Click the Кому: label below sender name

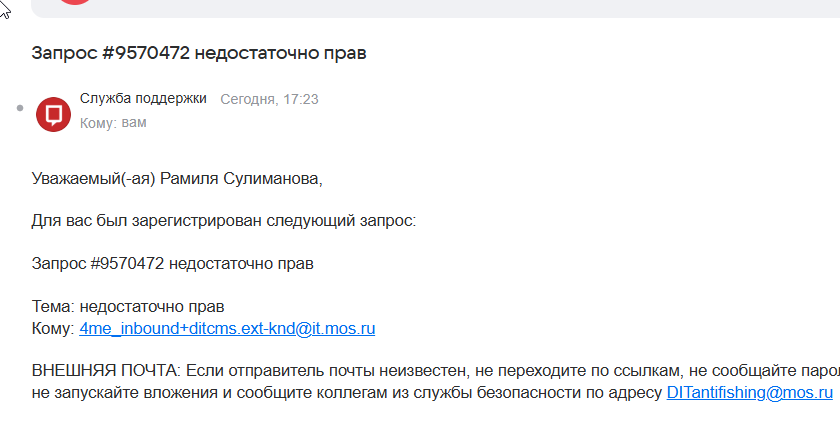click(99, 123)
